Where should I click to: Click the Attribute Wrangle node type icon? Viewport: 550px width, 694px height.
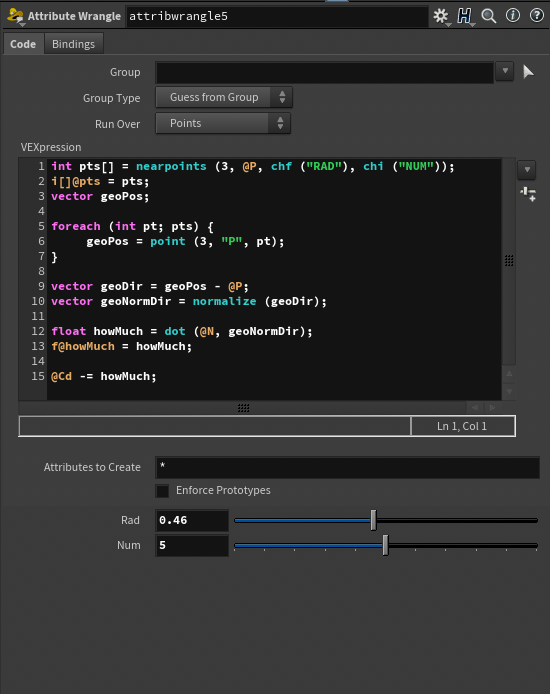tap(15, 16)
